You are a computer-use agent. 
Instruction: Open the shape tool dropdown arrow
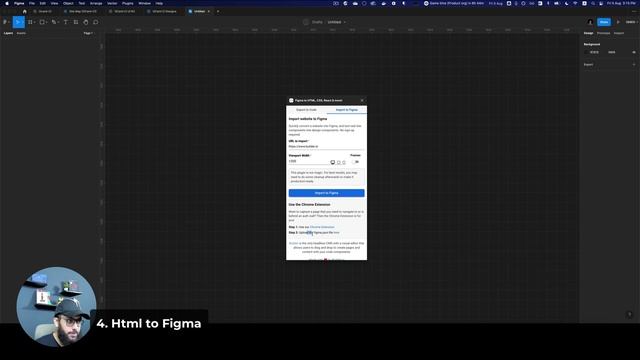tap(46, 22)
